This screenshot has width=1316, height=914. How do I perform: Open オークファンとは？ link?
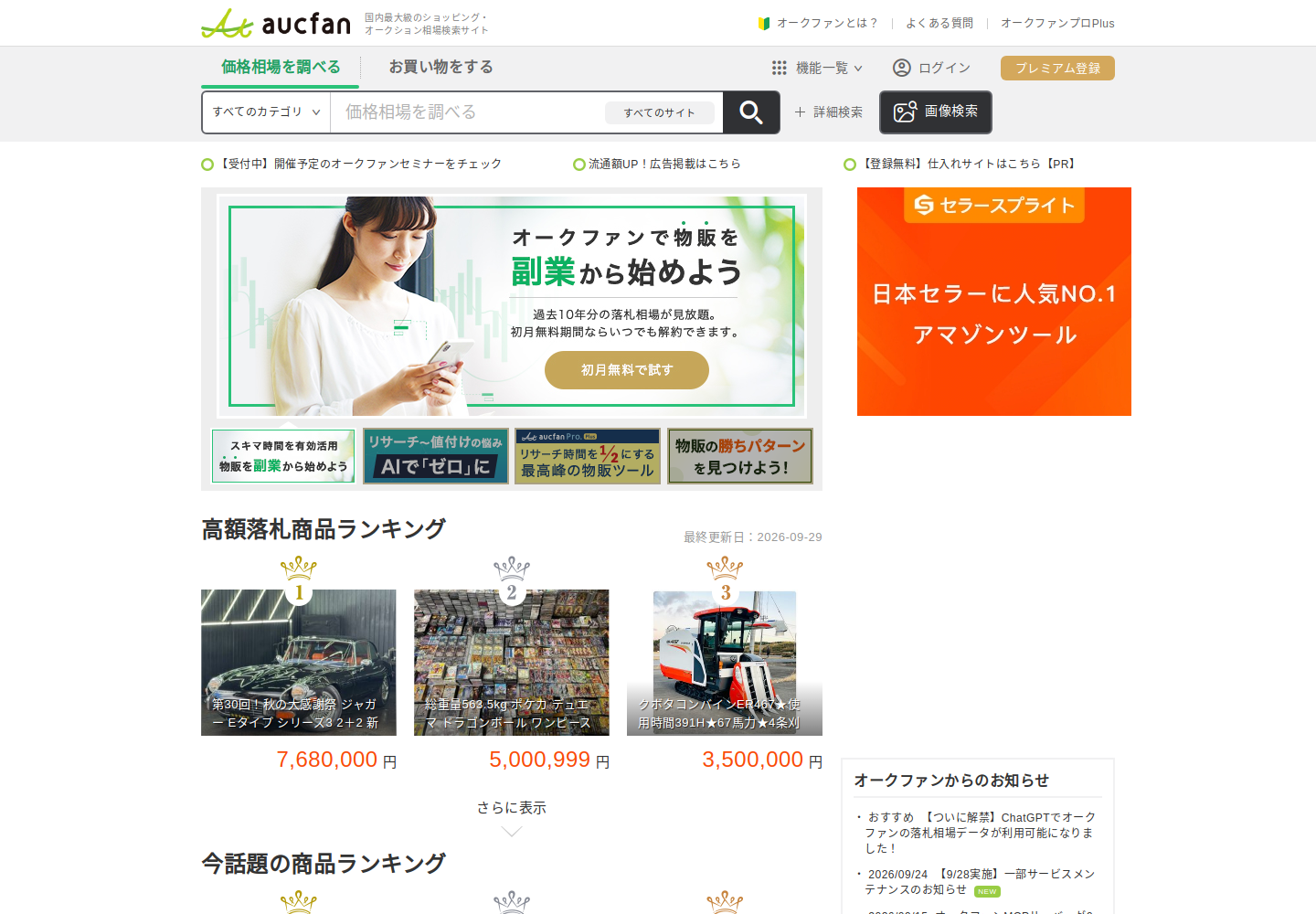[x=819, y=23]
